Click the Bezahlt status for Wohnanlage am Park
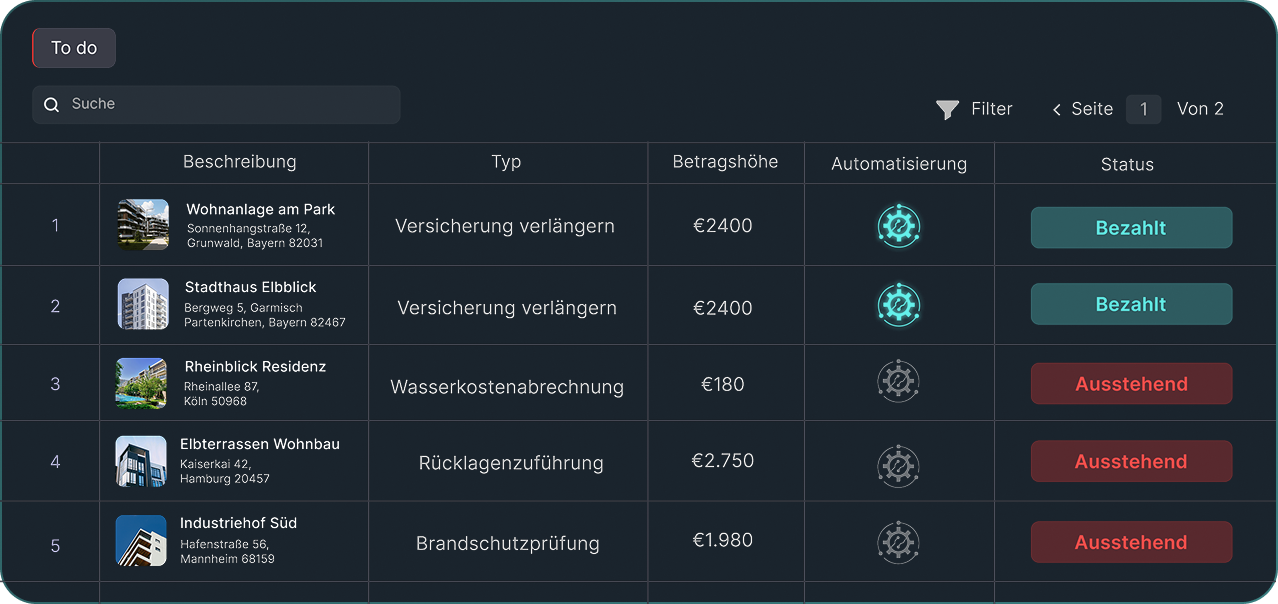The width and height of the screenshot is (1278, 604). tap(1131, 227)
